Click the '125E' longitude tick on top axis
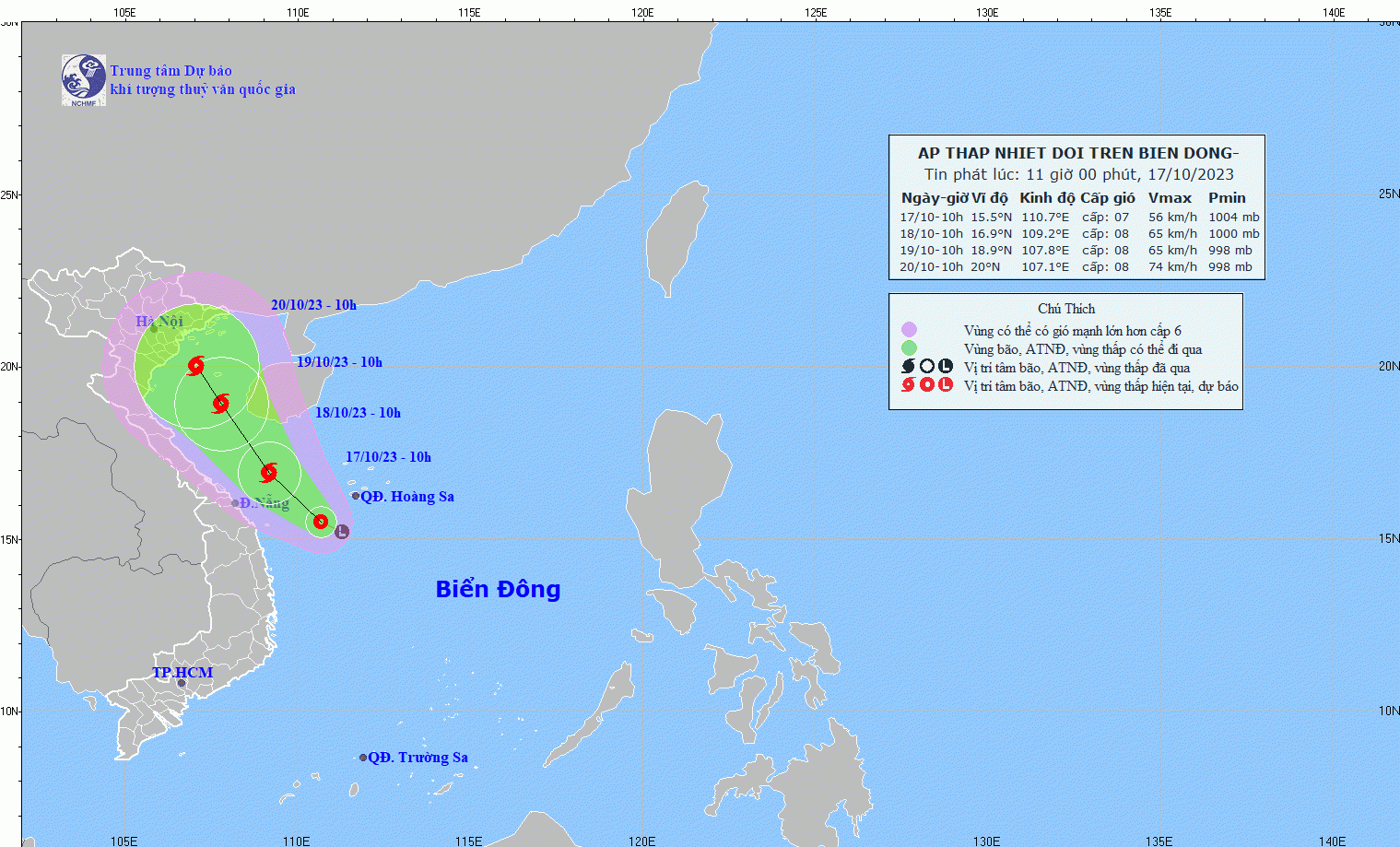The width and height of the screenshot is (1400, 847). pyautogui.click(x=816, y=12)
